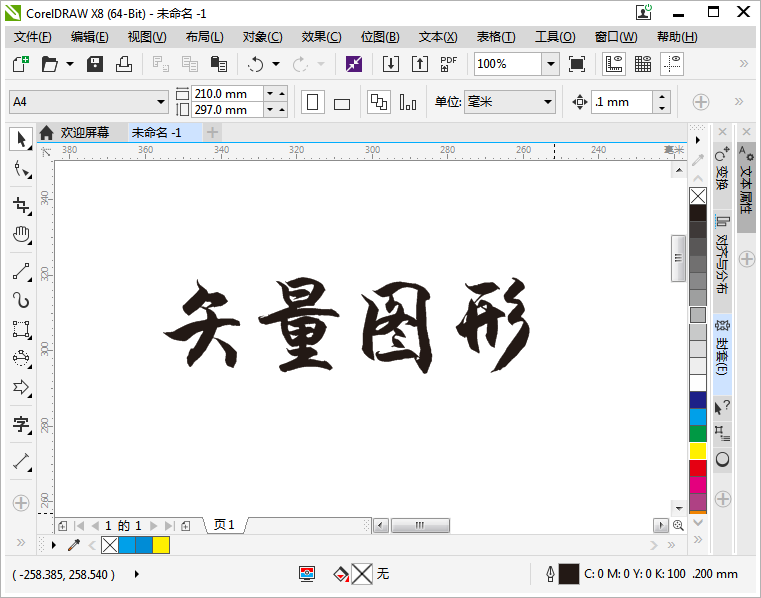
Task: Open the zoom level 100% dropdown
Action: [550, 64]
